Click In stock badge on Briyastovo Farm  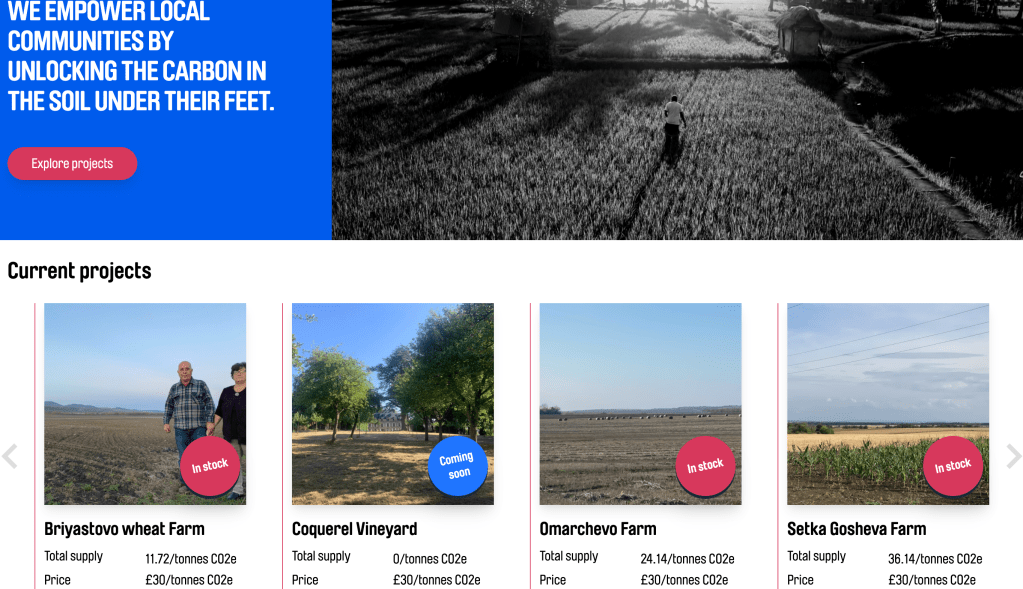point(210,466)
